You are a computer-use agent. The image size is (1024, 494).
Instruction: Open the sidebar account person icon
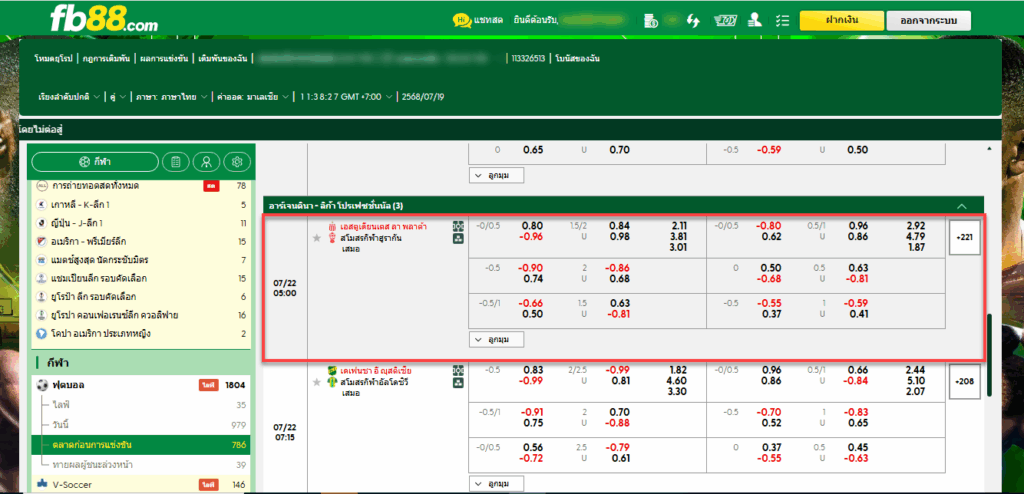206,161
